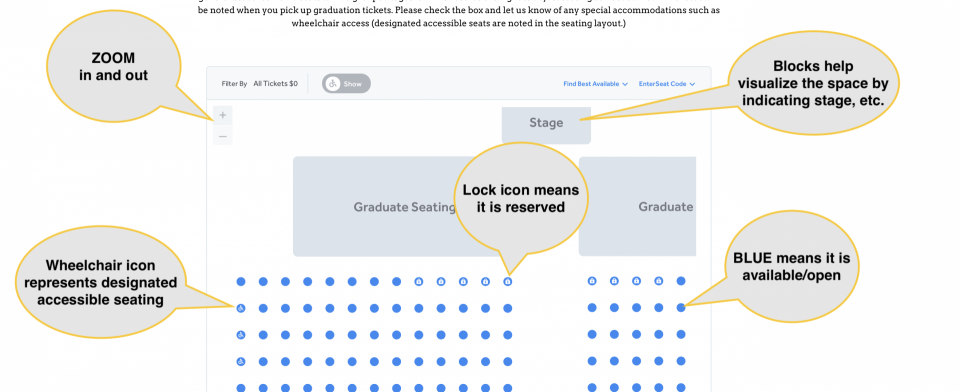Select last open seat in right section's top row
The image size is (960, 392).
pyautogui.click(x=681, y=281)
